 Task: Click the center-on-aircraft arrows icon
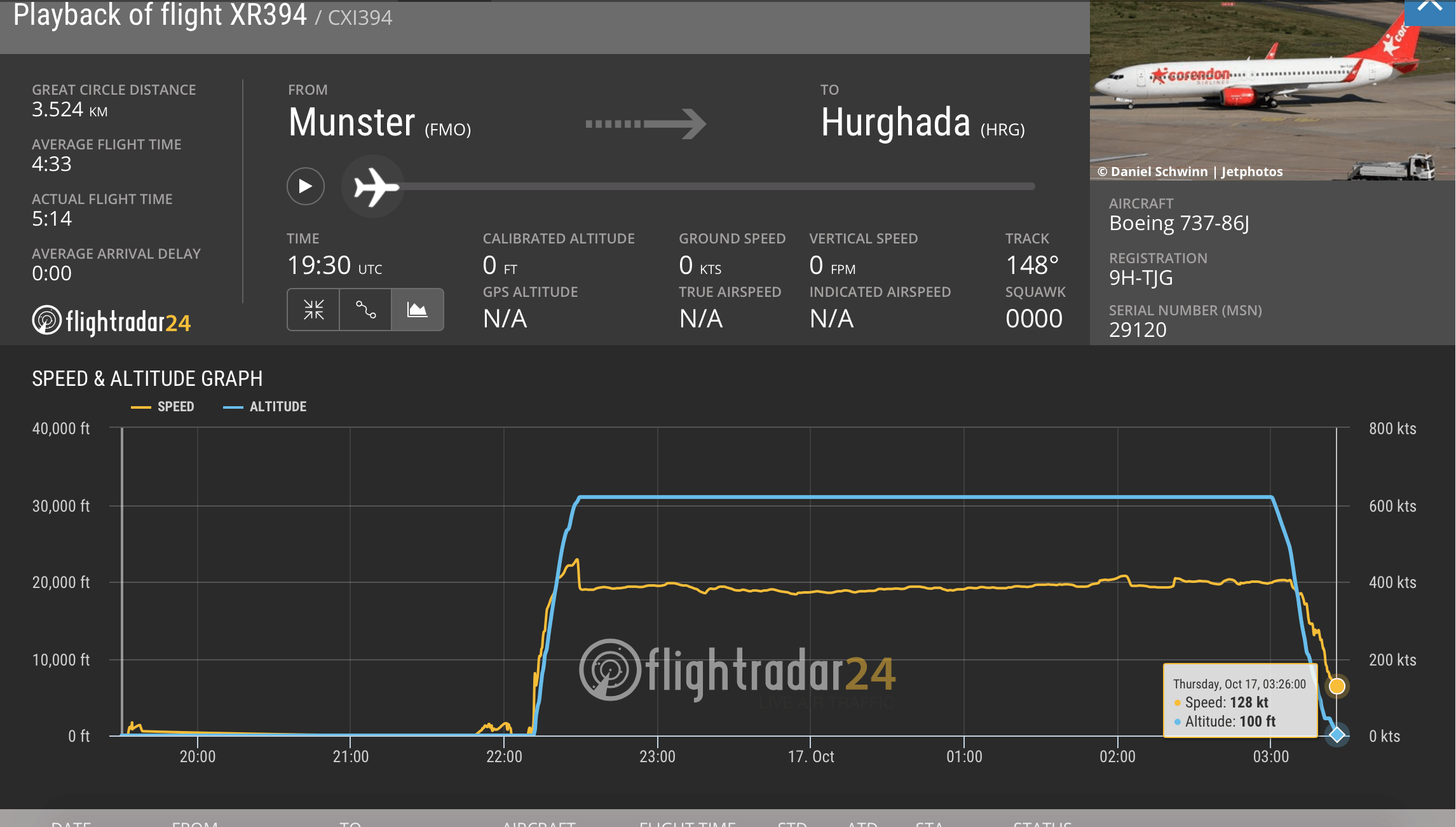[313, 310]
